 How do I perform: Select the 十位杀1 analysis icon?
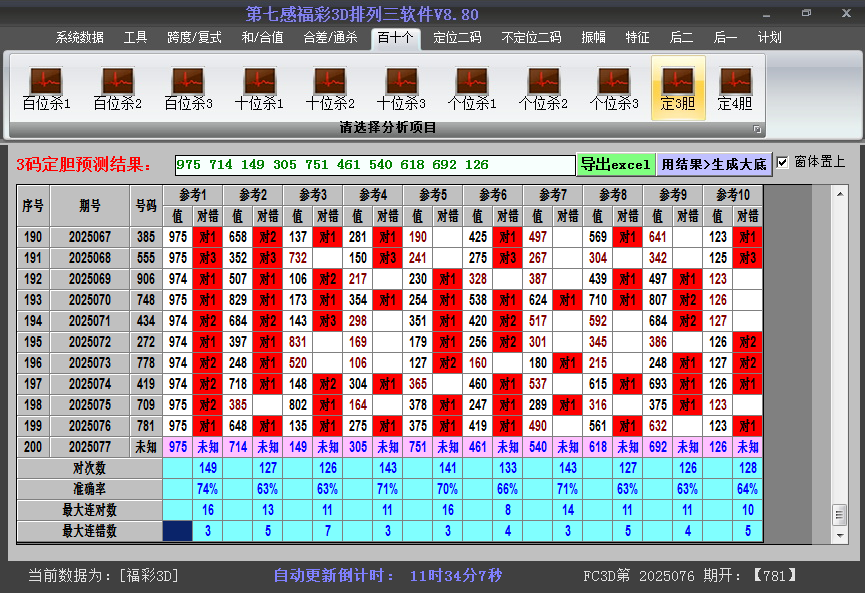(x=259, y=88)
